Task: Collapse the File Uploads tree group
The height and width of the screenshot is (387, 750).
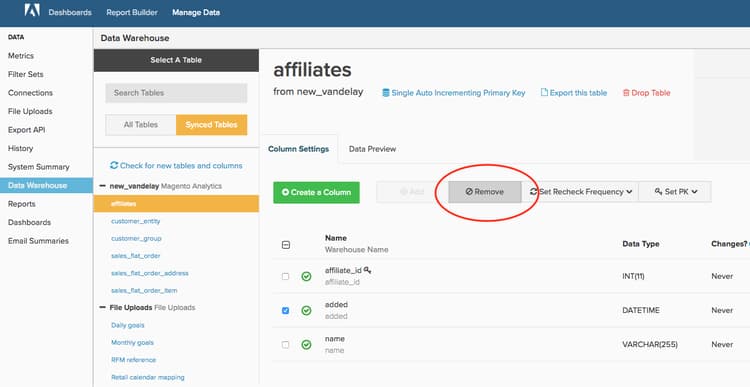Action: tap(102, 308)
